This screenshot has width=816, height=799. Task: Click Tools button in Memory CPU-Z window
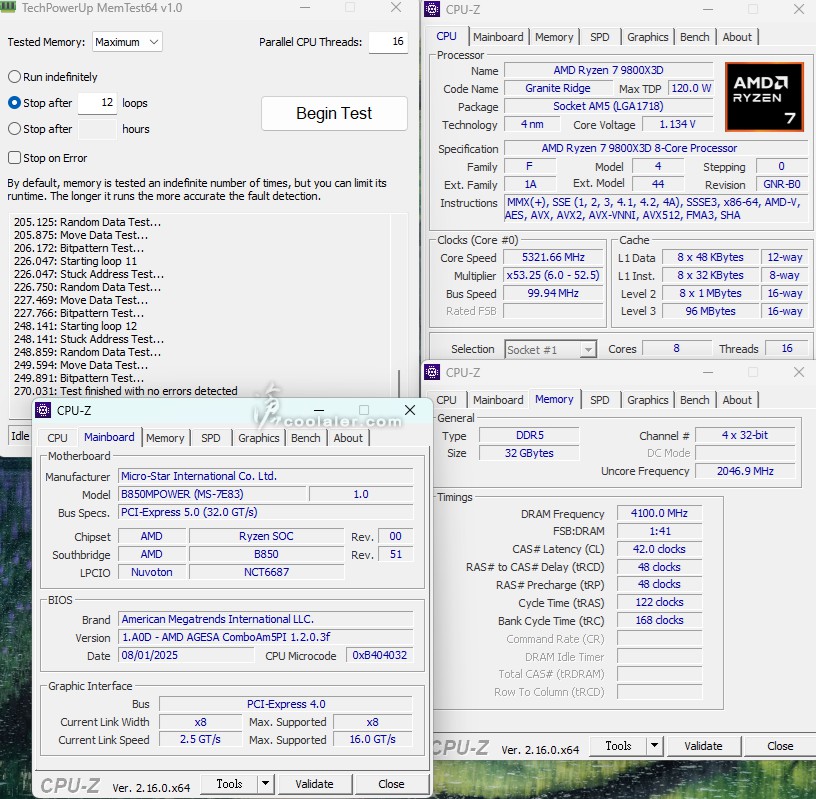click(x=618, y=746)
